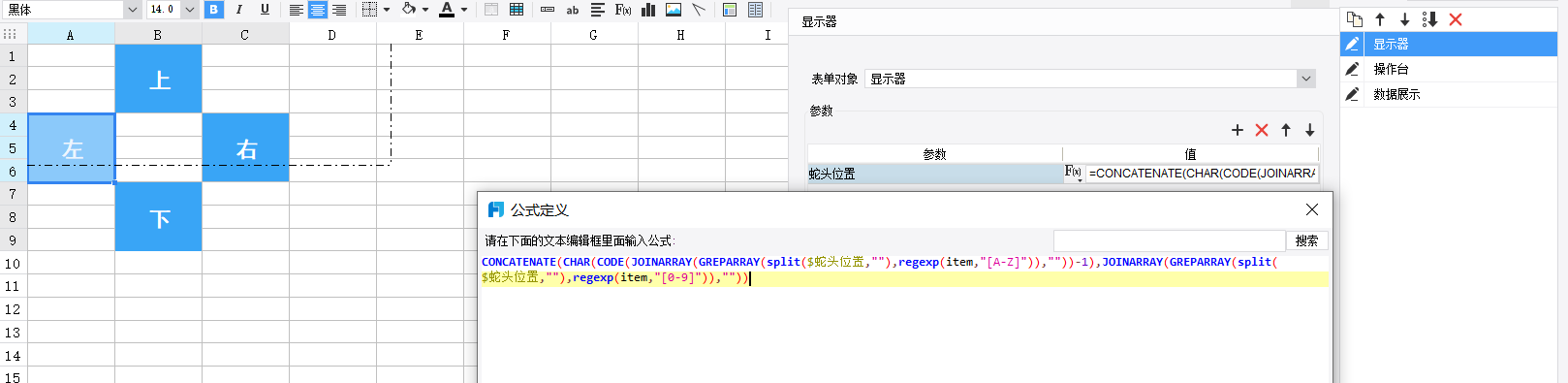Add a new parameter with plus icon
Image resolution: width=1568 pixels, height=383 pixels.
coord(1237,130)
